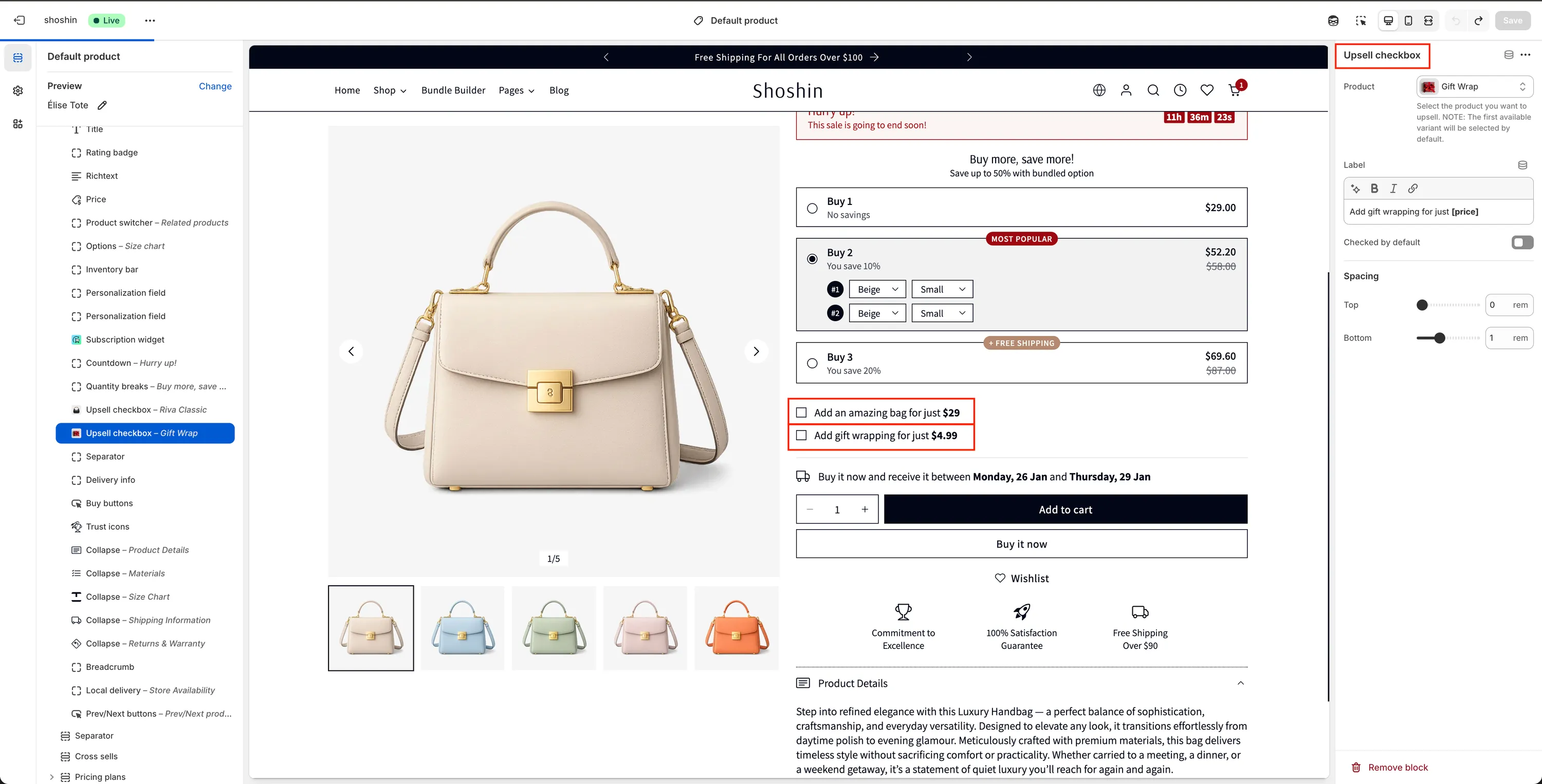Open the Beige color dropdown for item #1
1542x784 pixels.
click(877, 289)
